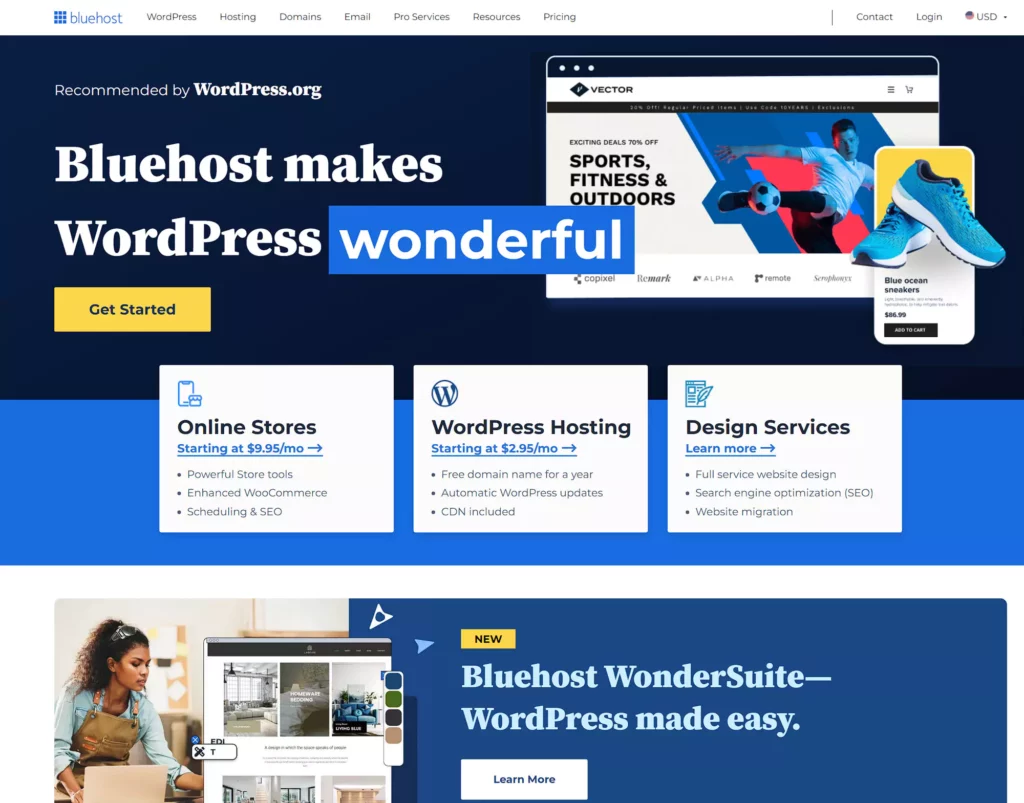Click the Design Services heading

pos(767,427)
